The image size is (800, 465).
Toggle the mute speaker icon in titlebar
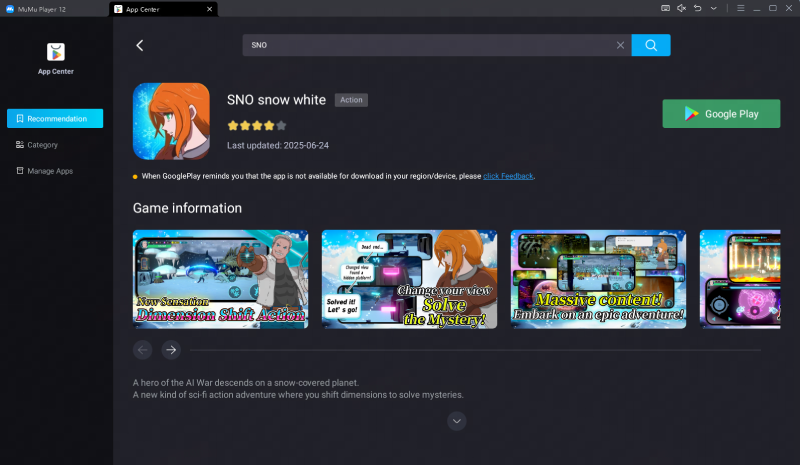(681, 8)
